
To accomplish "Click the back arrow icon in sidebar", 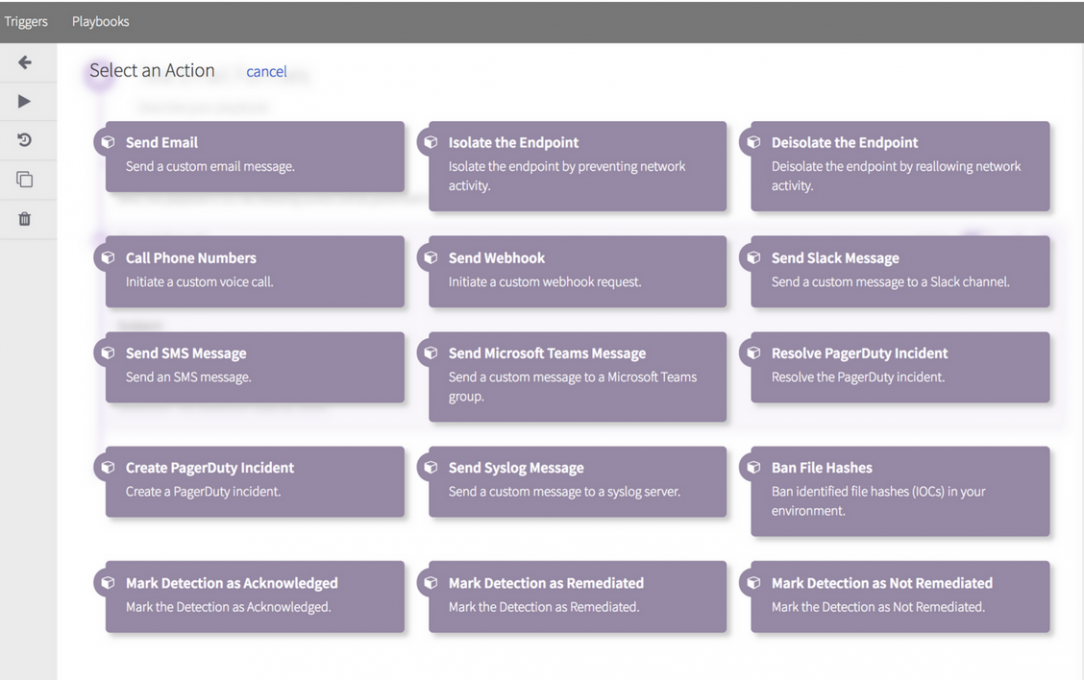I will pyautogui.click(x=25, y=63).
